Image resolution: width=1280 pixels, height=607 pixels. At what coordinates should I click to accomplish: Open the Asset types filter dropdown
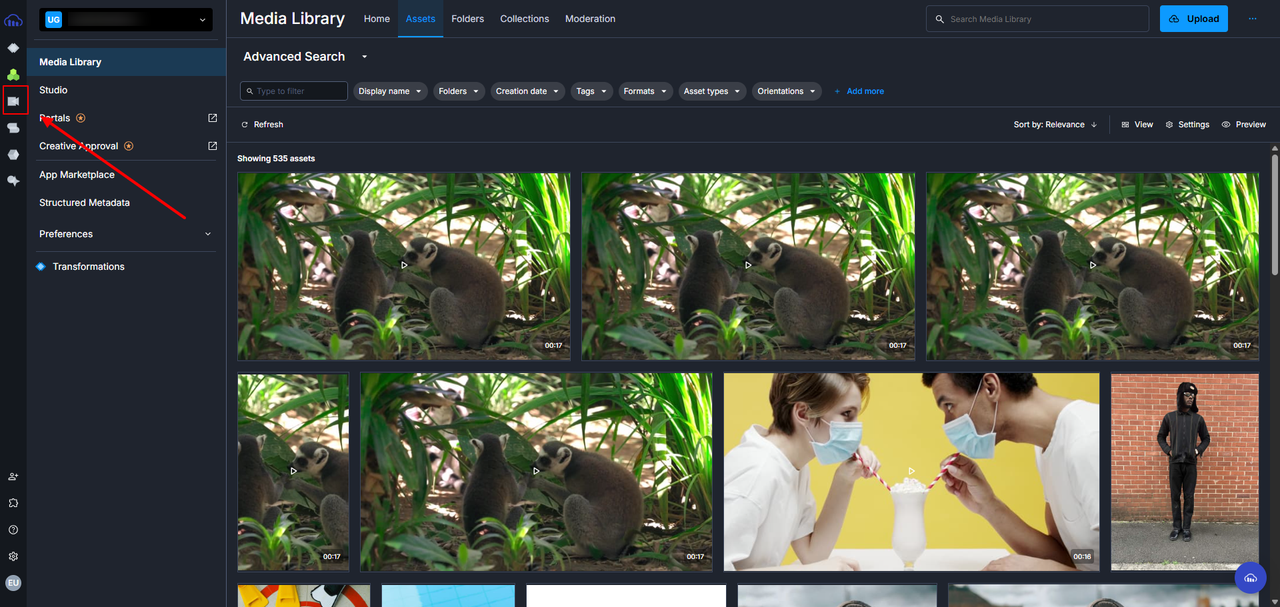coord(711,91)
